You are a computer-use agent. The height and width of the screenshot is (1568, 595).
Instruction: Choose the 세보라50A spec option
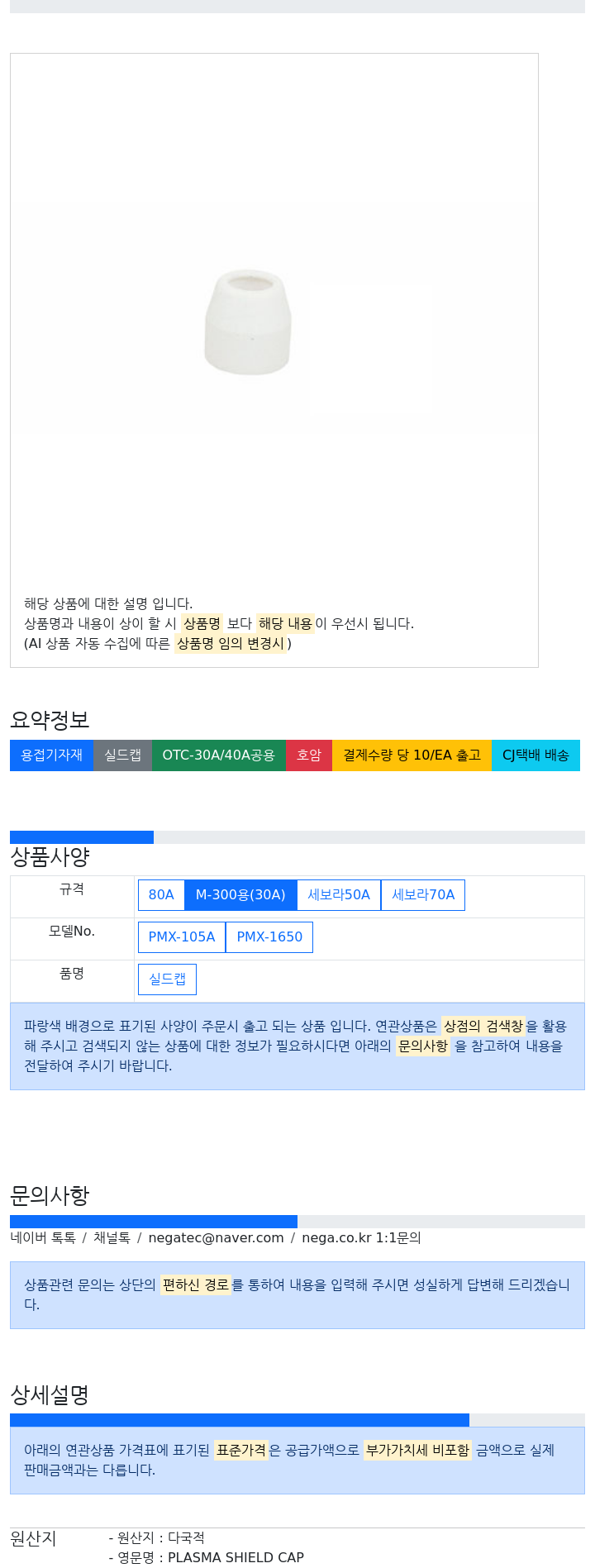pos(339,894)
